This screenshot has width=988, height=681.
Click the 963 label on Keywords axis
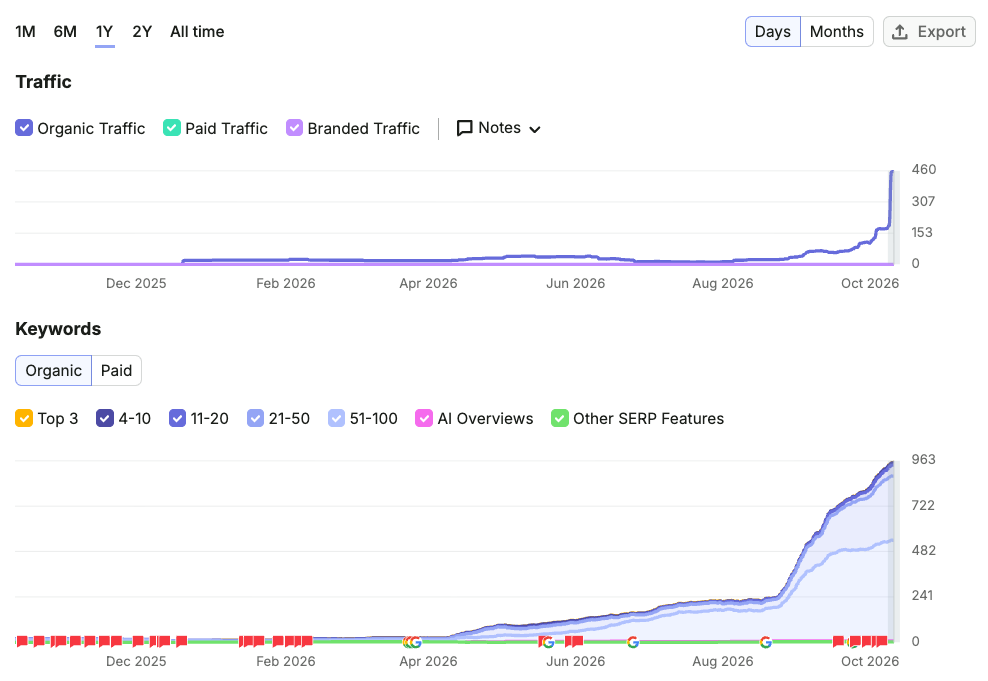[x=924, y=459]
